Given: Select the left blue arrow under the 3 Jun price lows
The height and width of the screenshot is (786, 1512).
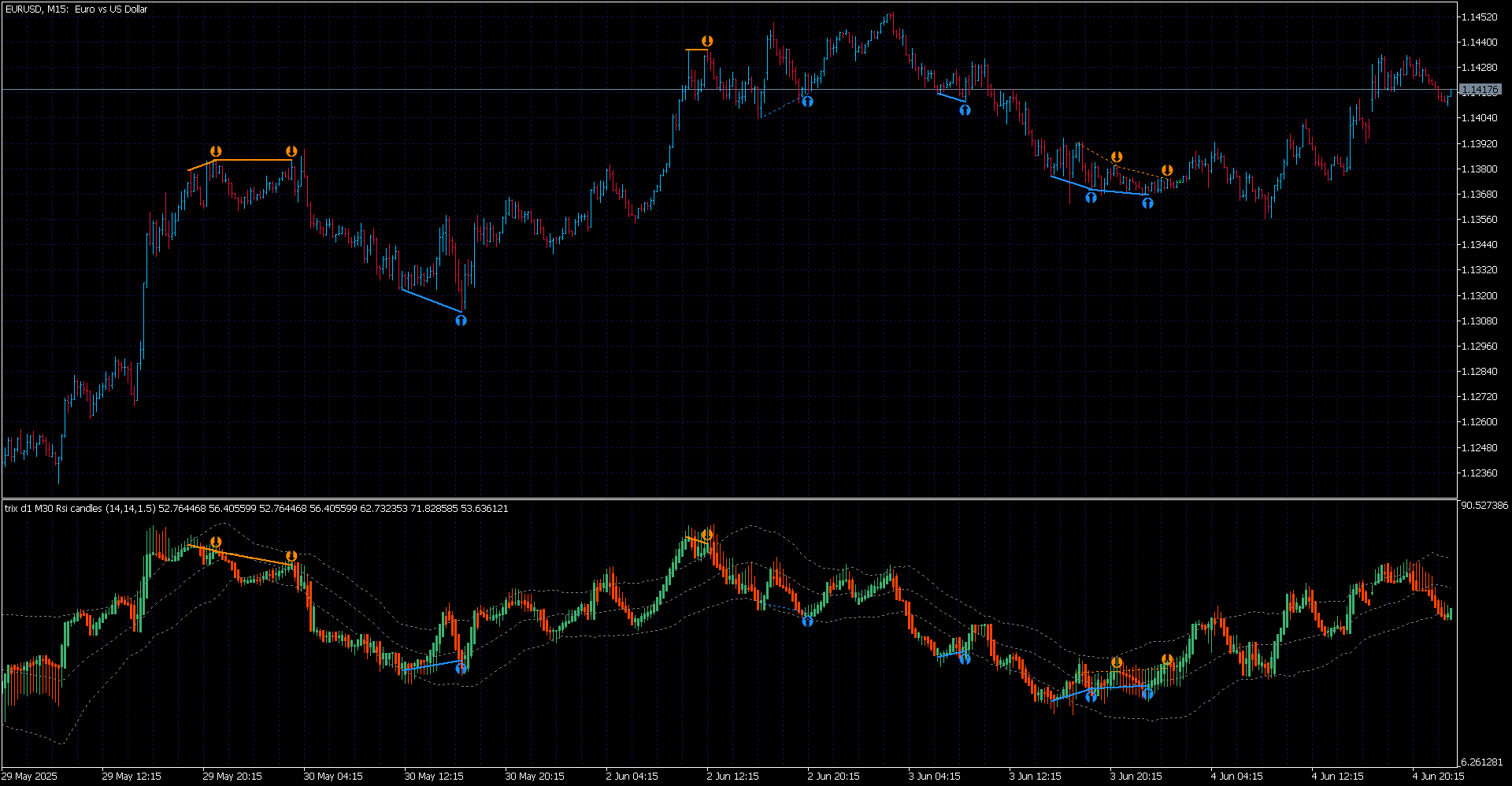Looking at the screenshot, I should click(x=1091, y=198).
